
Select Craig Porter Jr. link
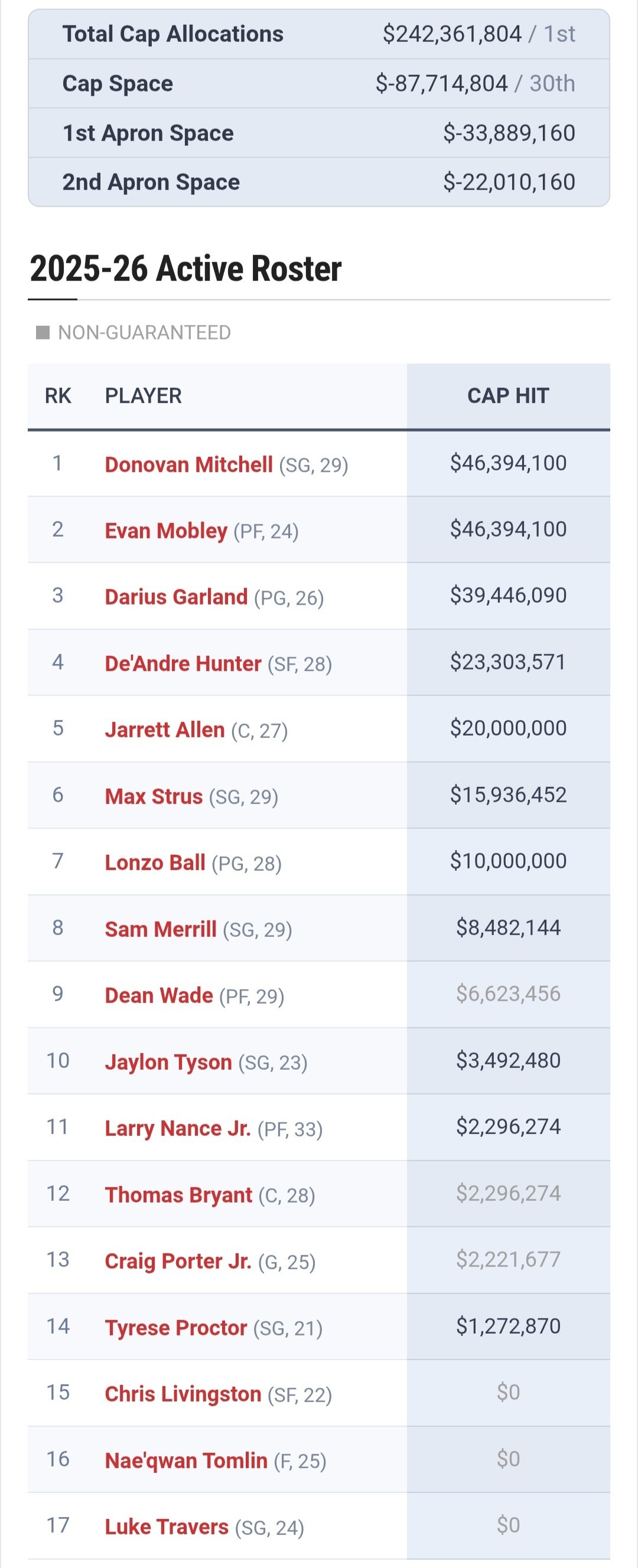coord(178,1260)
